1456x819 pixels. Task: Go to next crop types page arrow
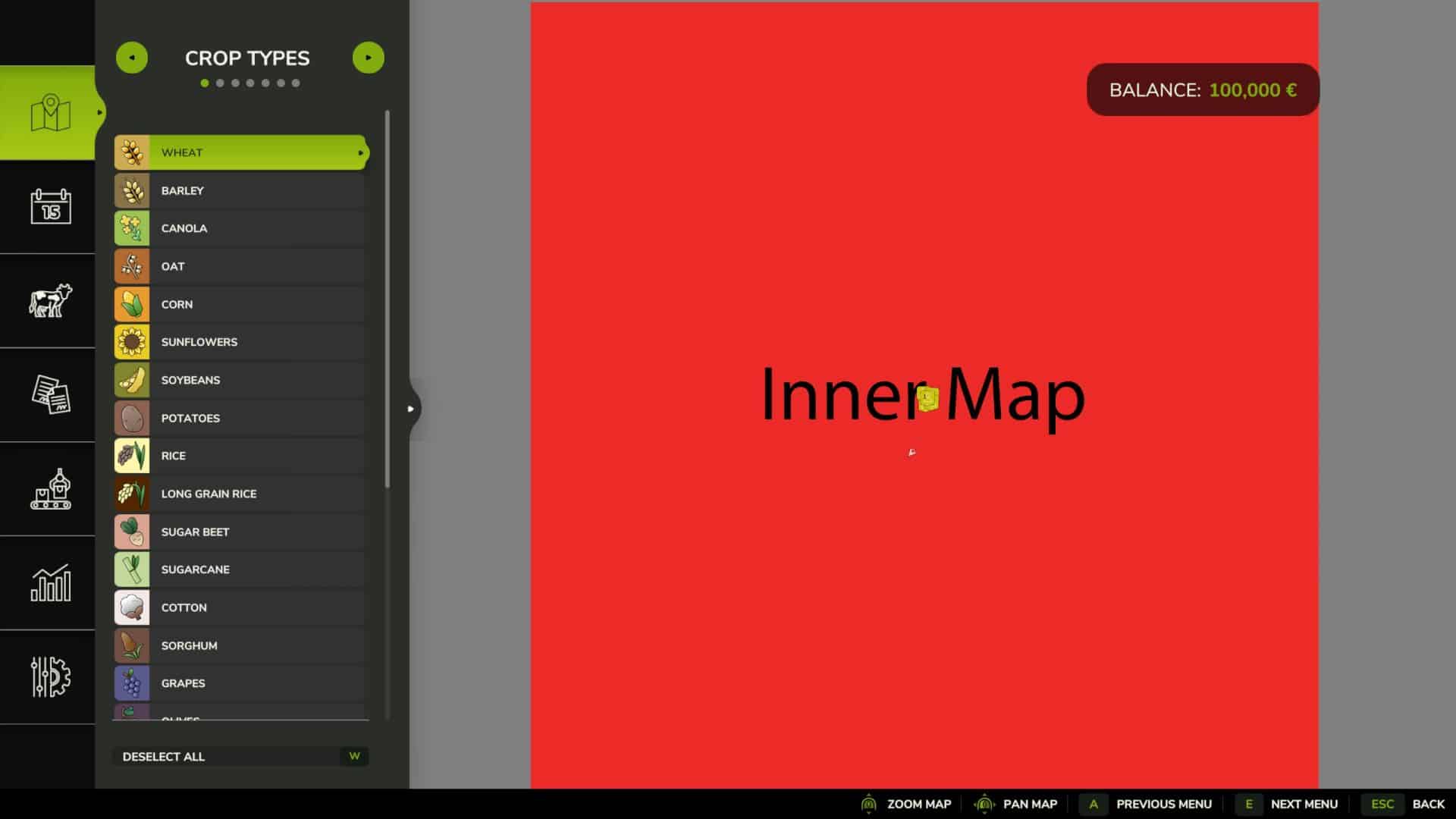pos(368,58)
